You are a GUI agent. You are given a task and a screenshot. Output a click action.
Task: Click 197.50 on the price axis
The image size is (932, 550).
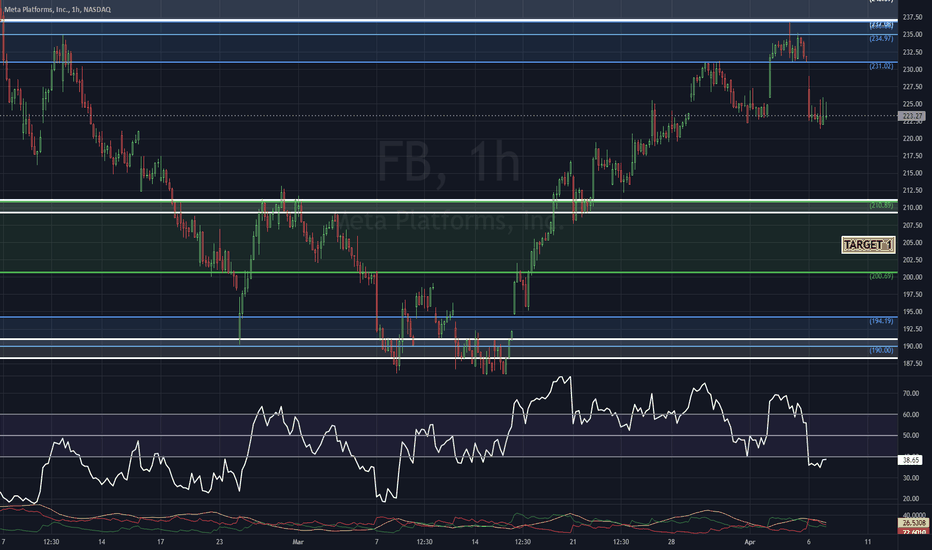912,294
